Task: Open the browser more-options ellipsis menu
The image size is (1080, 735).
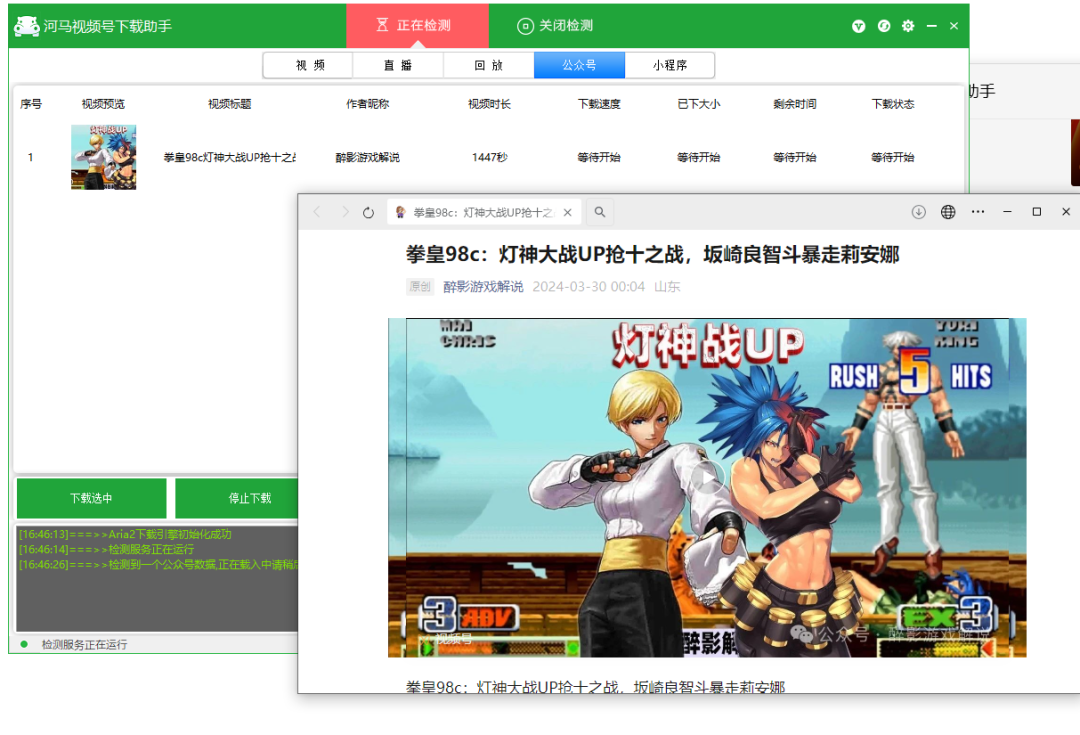Action: (x=977, y=212)
